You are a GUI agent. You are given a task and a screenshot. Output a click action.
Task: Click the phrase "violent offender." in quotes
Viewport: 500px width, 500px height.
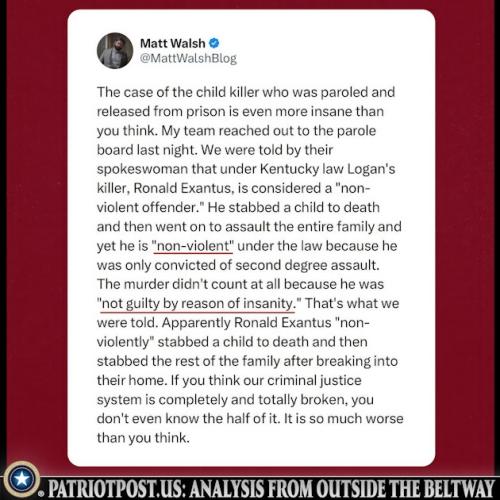coord(150,208)
